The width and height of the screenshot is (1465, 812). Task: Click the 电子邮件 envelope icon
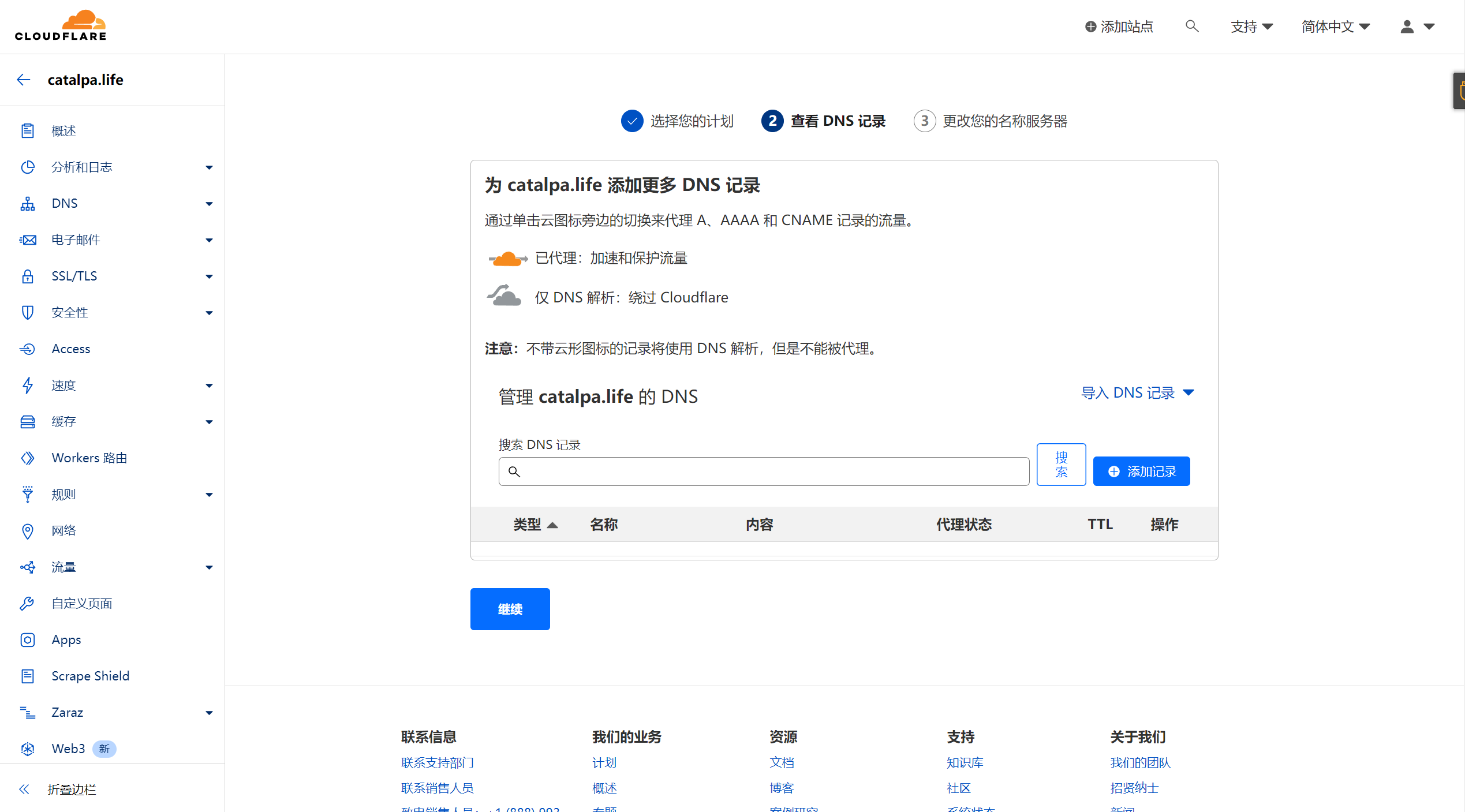tap(27, 240)
